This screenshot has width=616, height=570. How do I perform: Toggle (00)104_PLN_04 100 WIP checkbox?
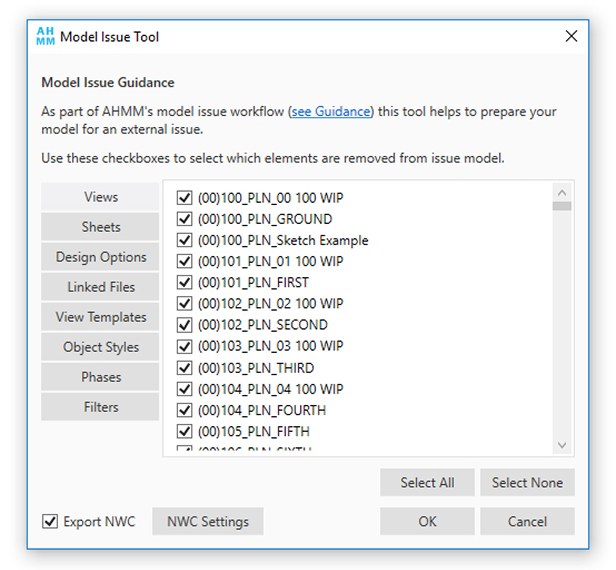click(184, 389)
